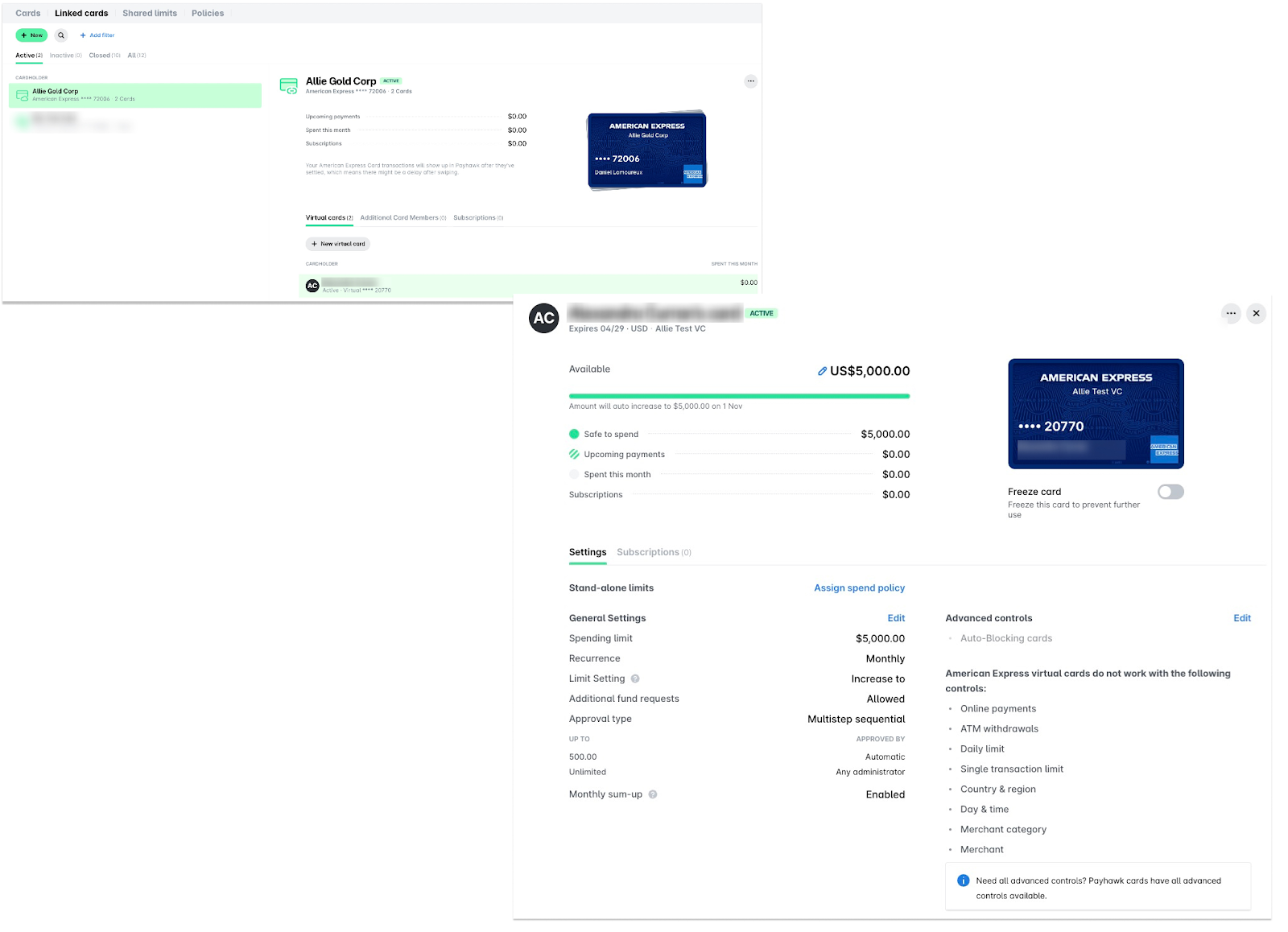Click the green available amount progress bar
This screenshot has height=932, width=1288.
coord(739,395)
